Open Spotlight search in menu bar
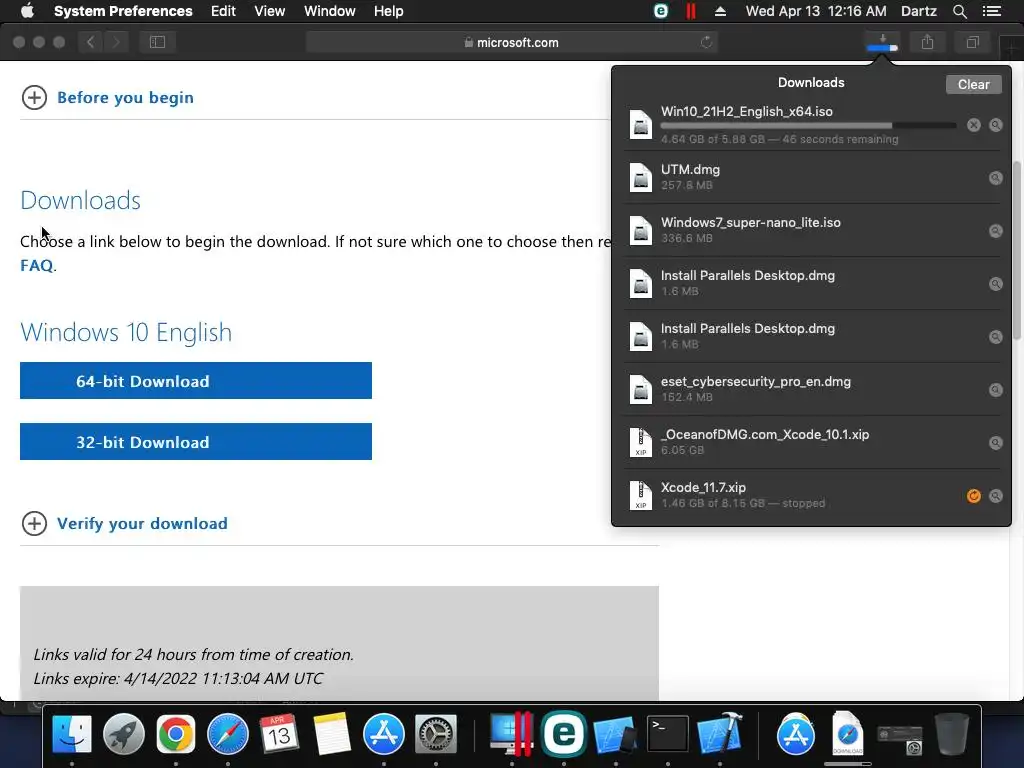 pyautogui.click(x=959, y=11)
